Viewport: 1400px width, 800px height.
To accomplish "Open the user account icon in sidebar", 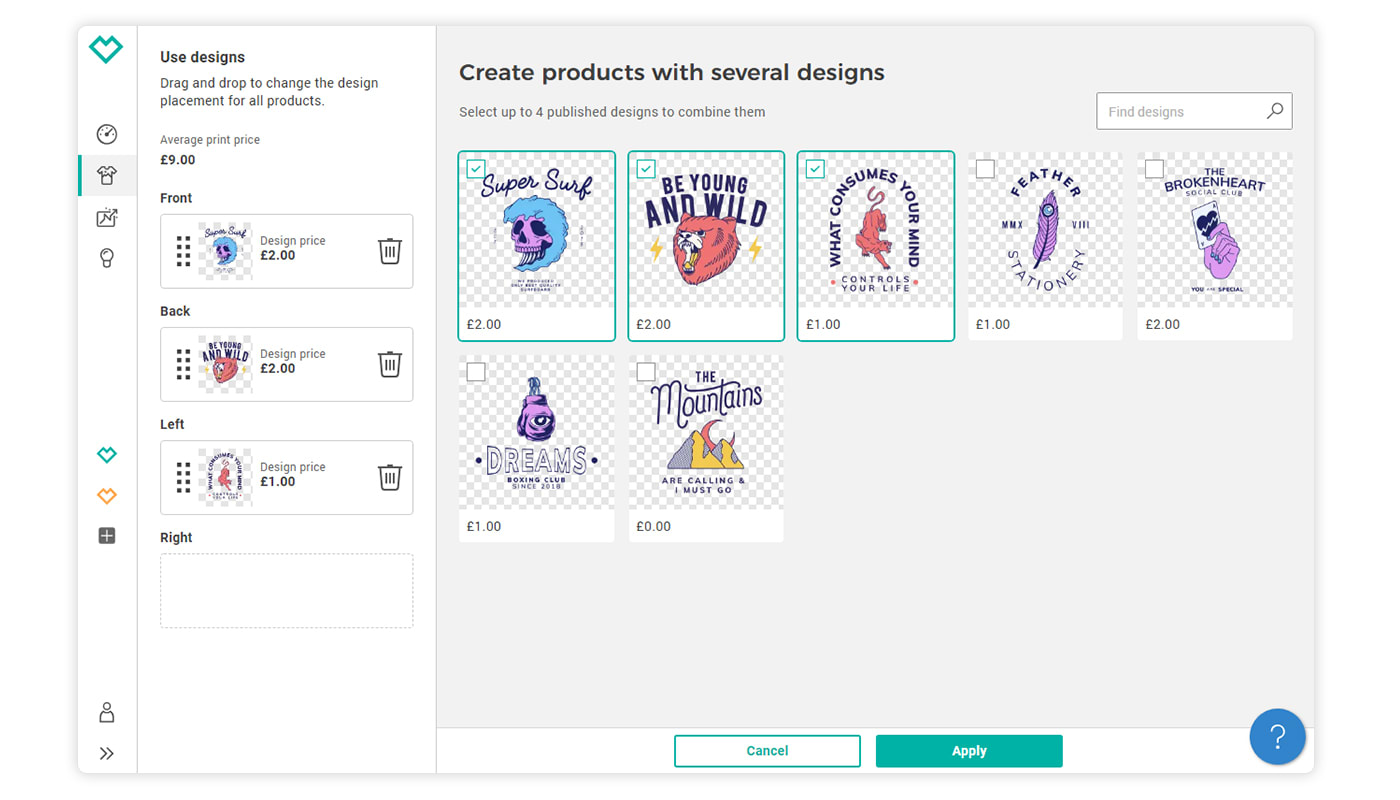I will [x=107, y=712].
